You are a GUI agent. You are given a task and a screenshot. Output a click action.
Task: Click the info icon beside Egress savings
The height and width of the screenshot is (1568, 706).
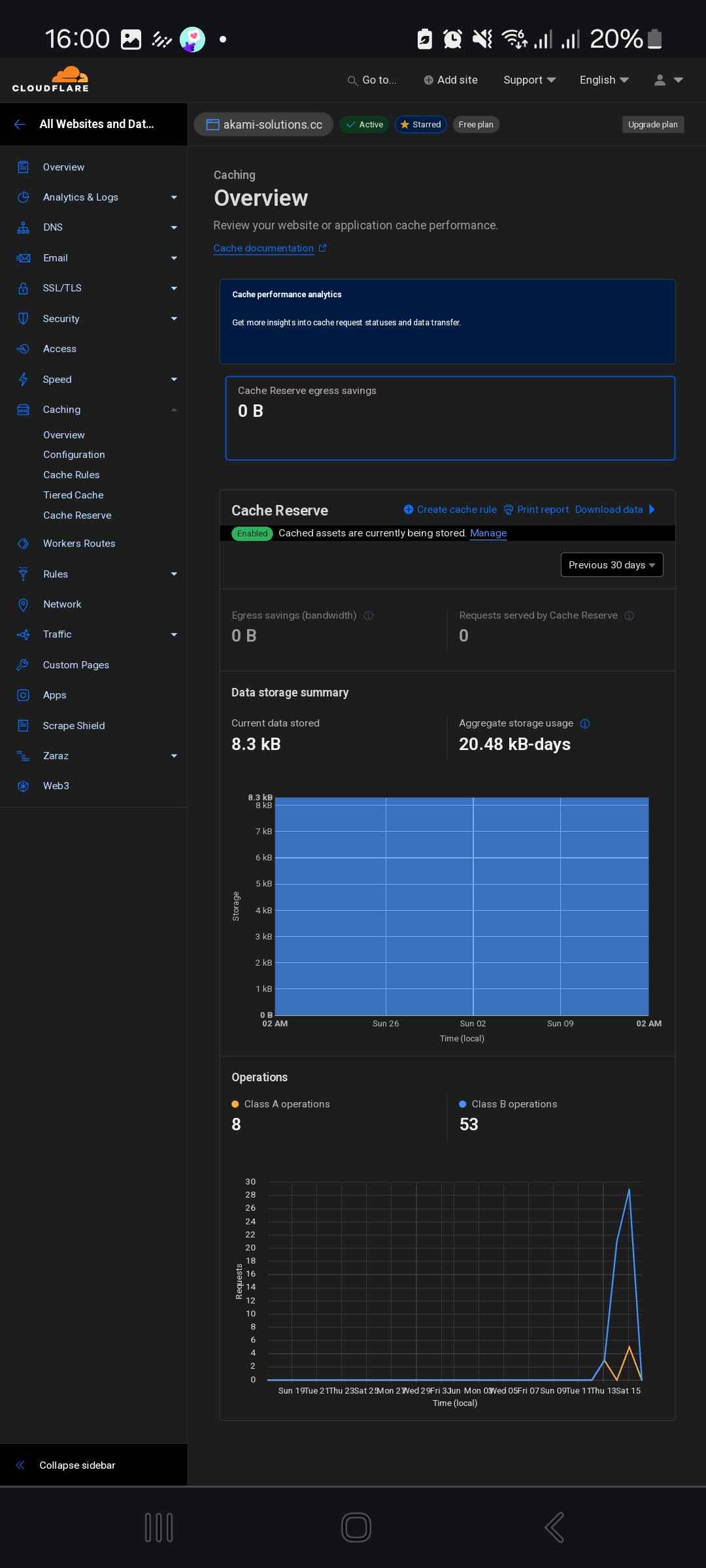click(369, 615)
